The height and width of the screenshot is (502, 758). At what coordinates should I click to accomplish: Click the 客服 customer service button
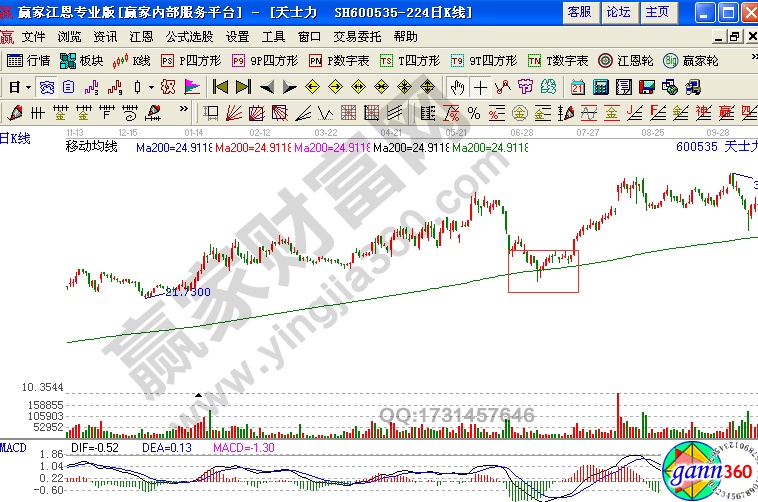coord(579,12)
